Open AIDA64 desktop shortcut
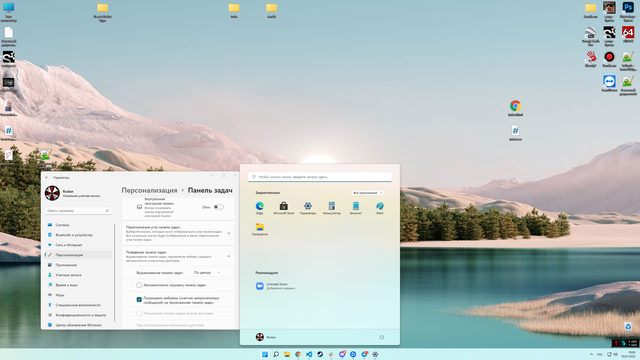Image resolution: width=640 pixels, height=360 pixels. coord(628,34)
